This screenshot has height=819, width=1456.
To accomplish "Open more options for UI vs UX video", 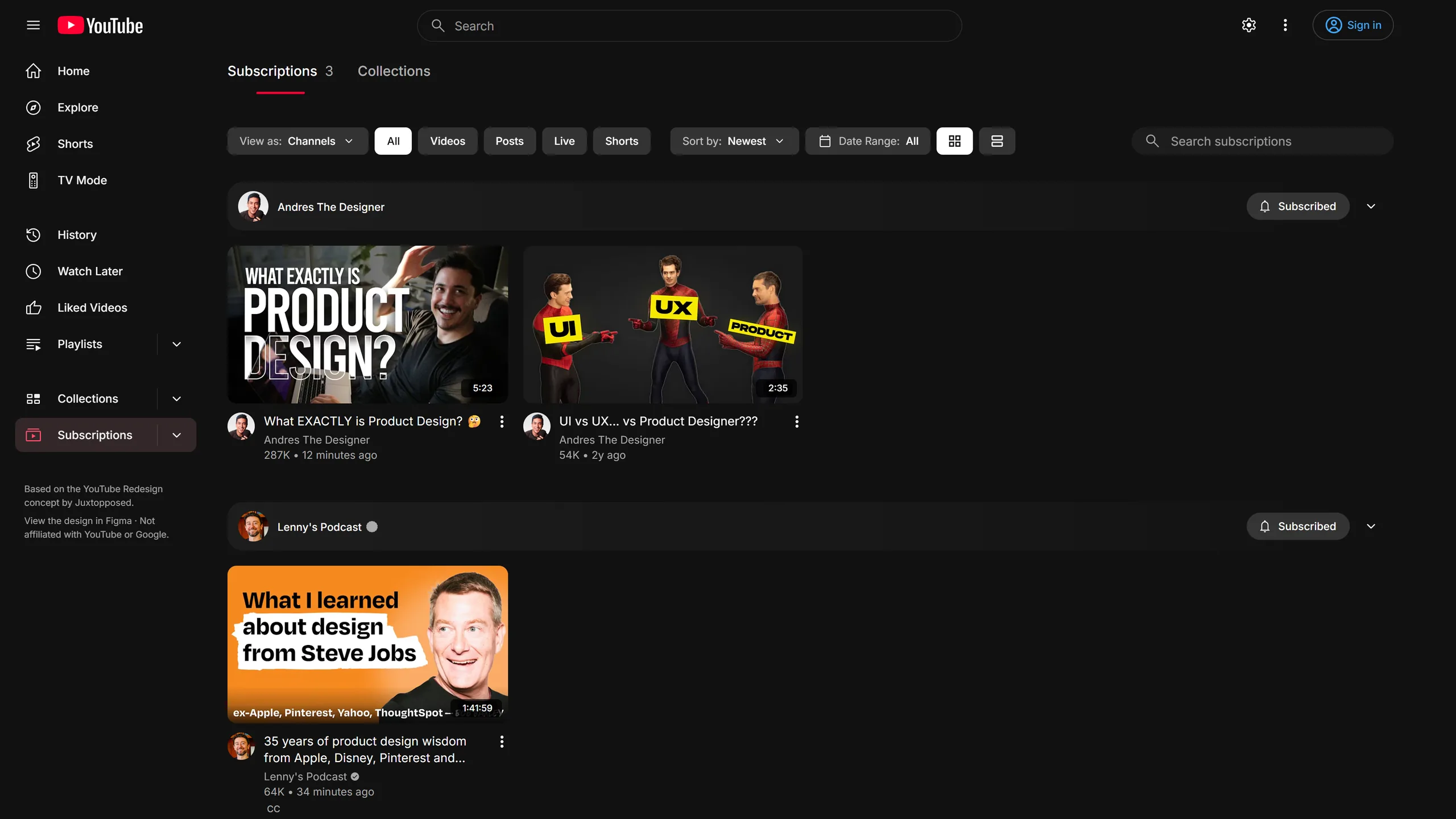I will click(797, 421).
